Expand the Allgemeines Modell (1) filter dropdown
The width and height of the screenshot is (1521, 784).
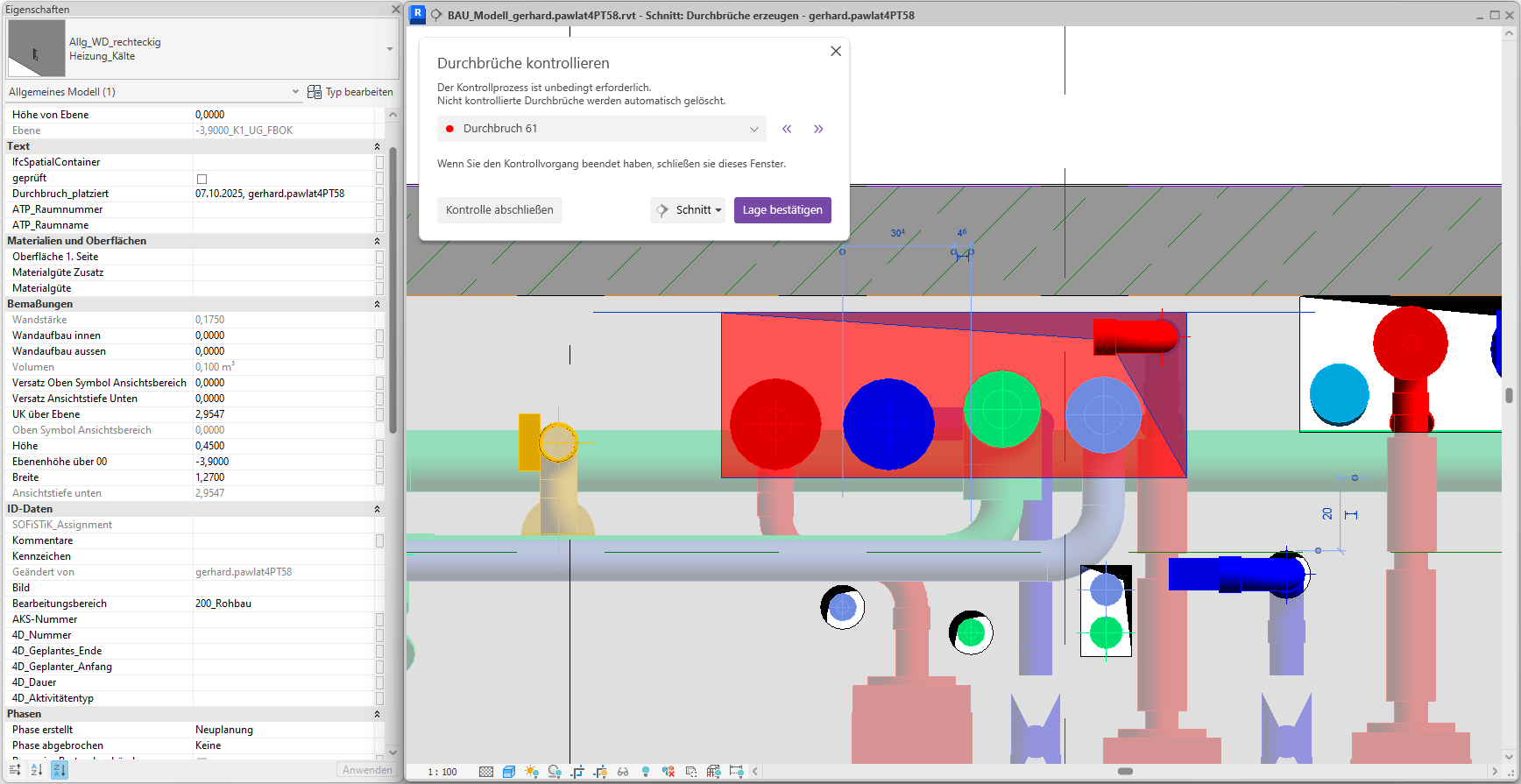point(295,92)
